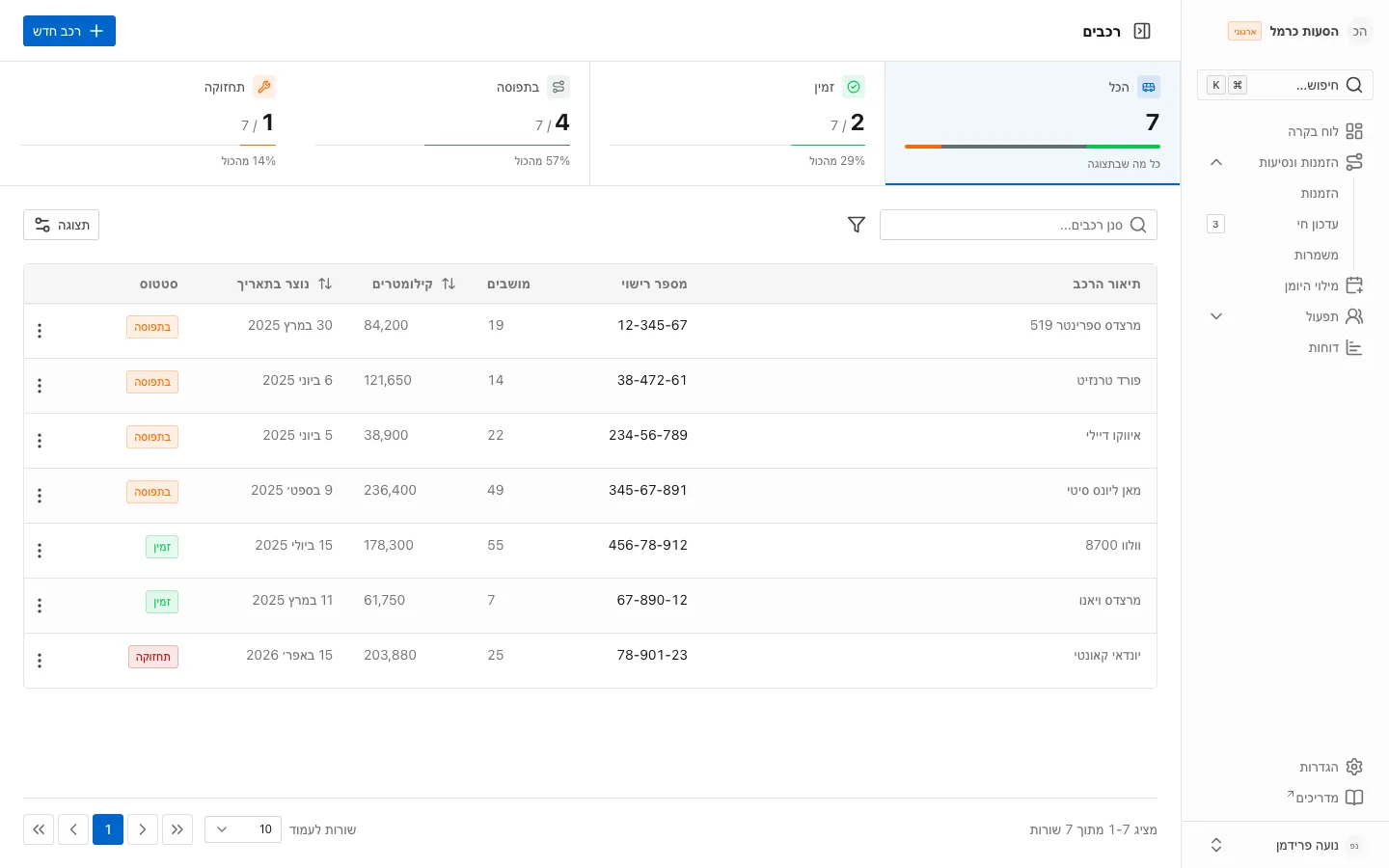Open the תצוגה view options button
This screenshot has height=868, width=1389.
(61, 225)
